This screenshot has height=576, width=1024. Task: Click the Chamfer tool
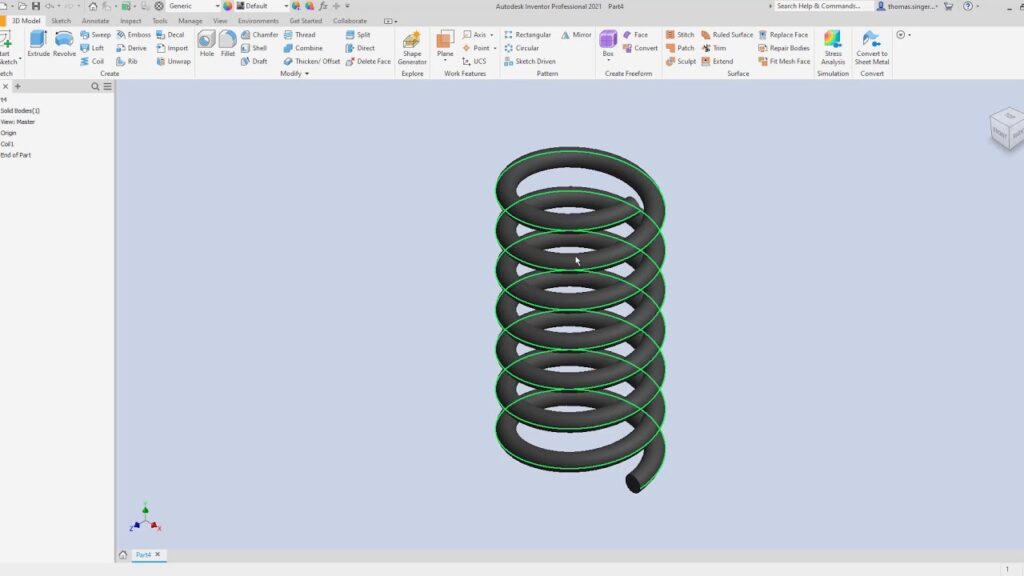point(259,35)
